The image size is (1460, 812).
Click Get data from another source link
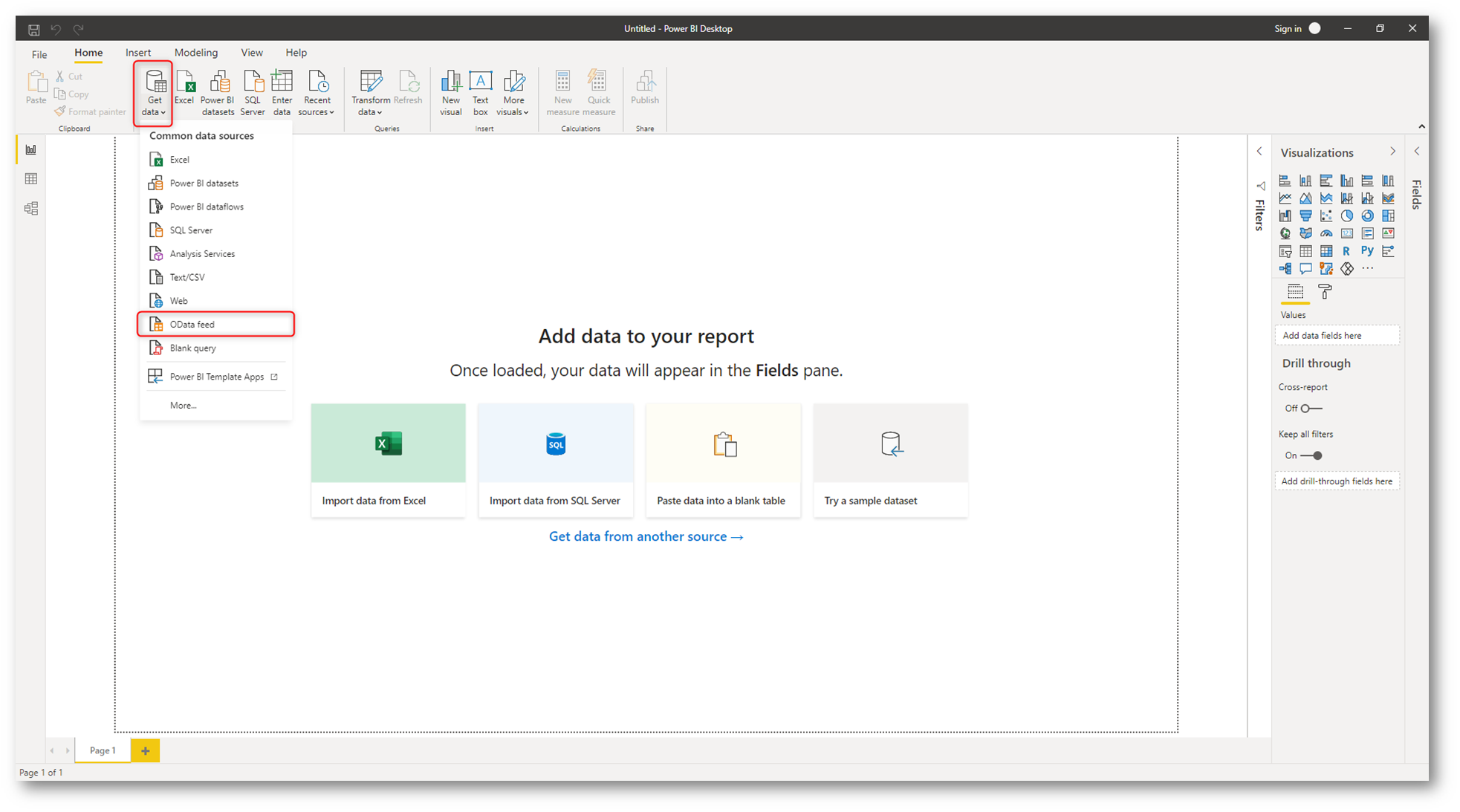[x=646, y=536]
